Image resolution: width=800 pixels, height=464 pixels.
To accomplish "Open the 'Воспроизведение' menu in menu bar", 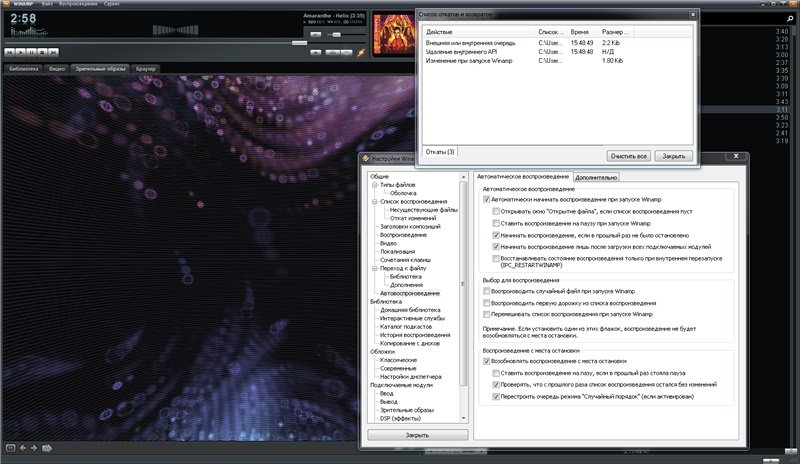I will tap(78, 5).
